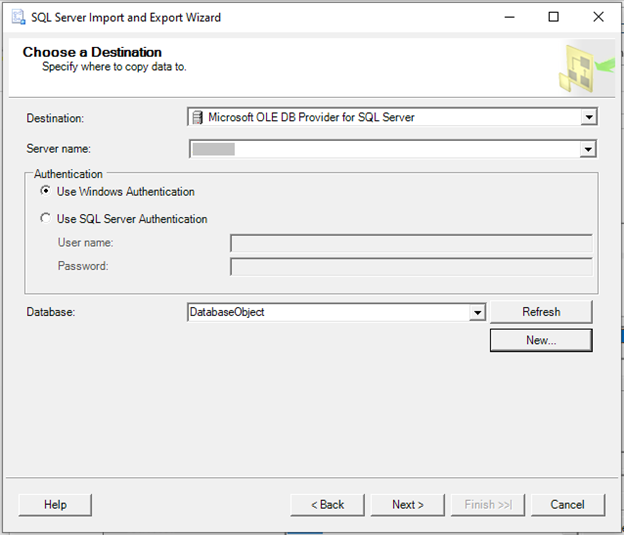Click the User name input field
The width and height of the screenshot is (624, 535).
coord(411,243)
